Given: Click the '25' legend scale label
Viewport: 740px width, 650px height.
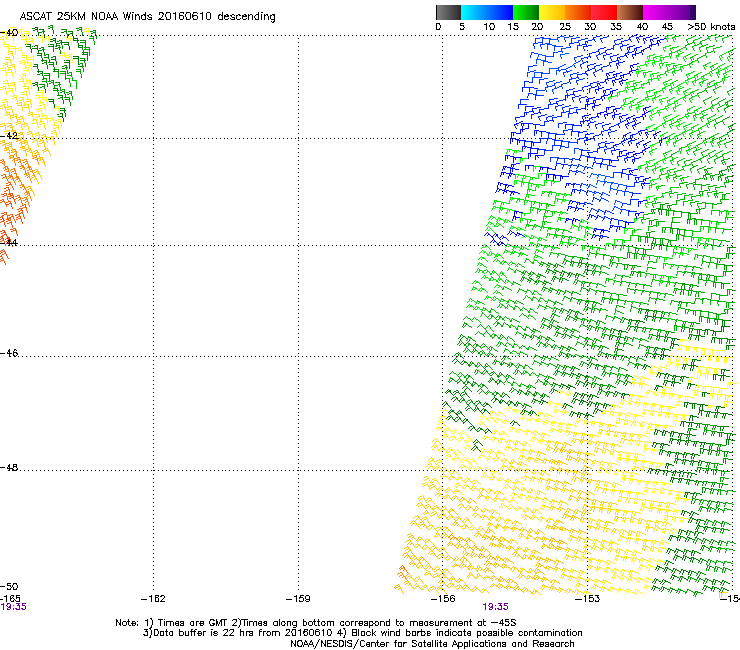Looking at the screenshot, I should point(565,27).
